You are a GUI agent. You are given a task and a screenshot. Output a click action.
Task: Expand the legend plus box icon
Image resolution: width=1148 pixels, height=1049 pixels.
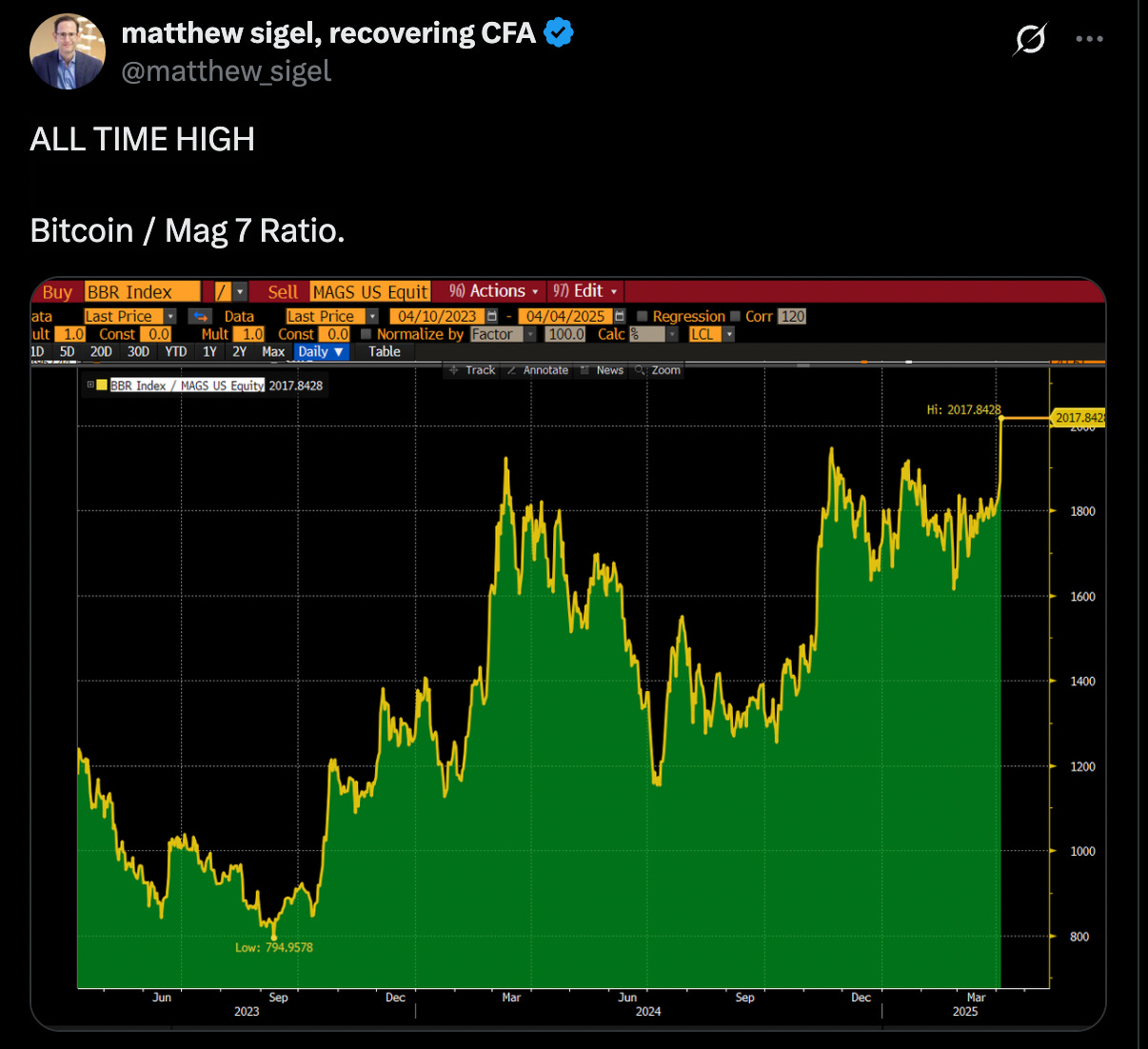pyautogui.click(x=90, y=386)
